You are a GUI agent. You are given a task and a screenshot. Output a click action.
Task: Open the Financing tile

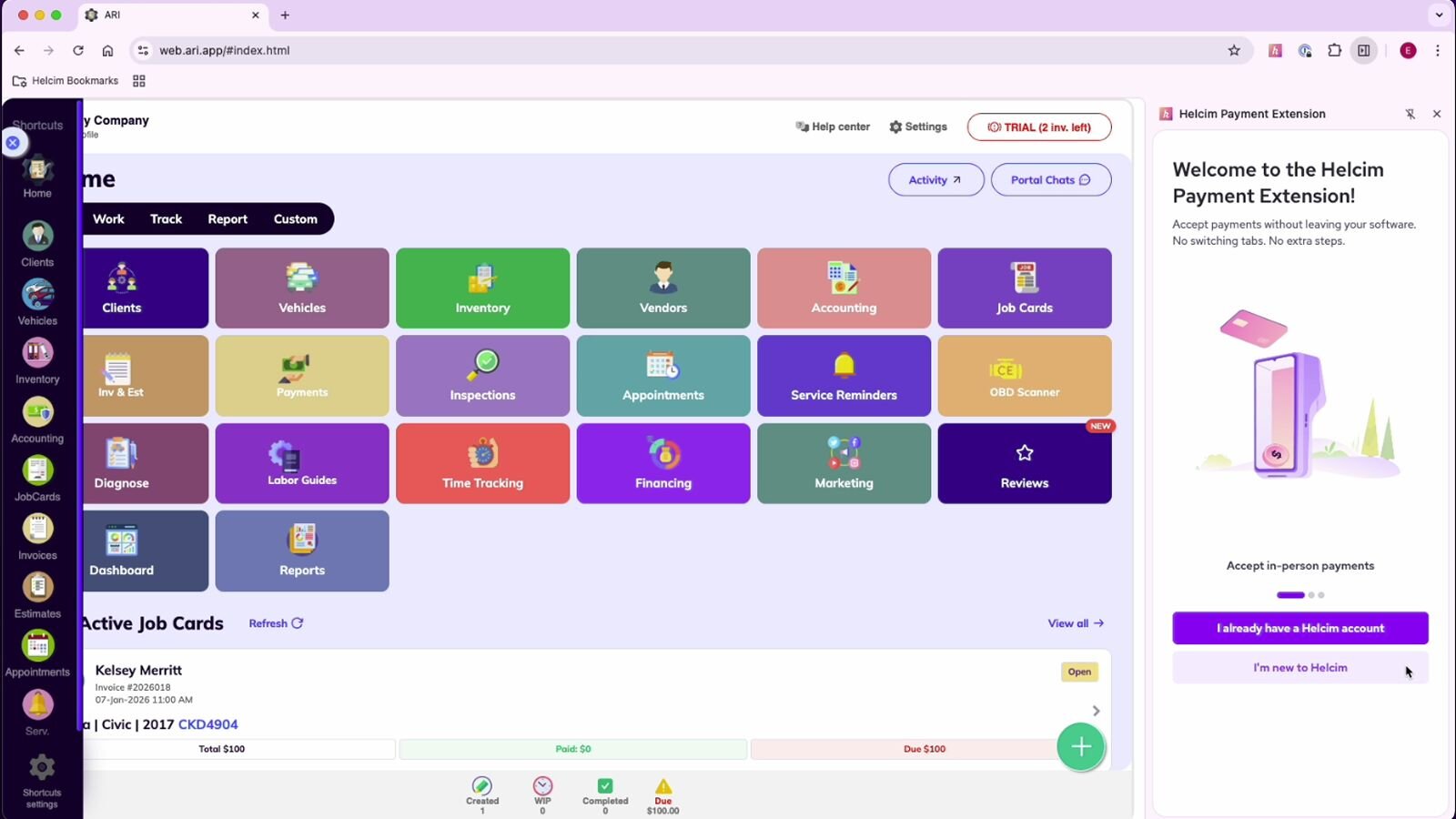(x=662, y=463)
